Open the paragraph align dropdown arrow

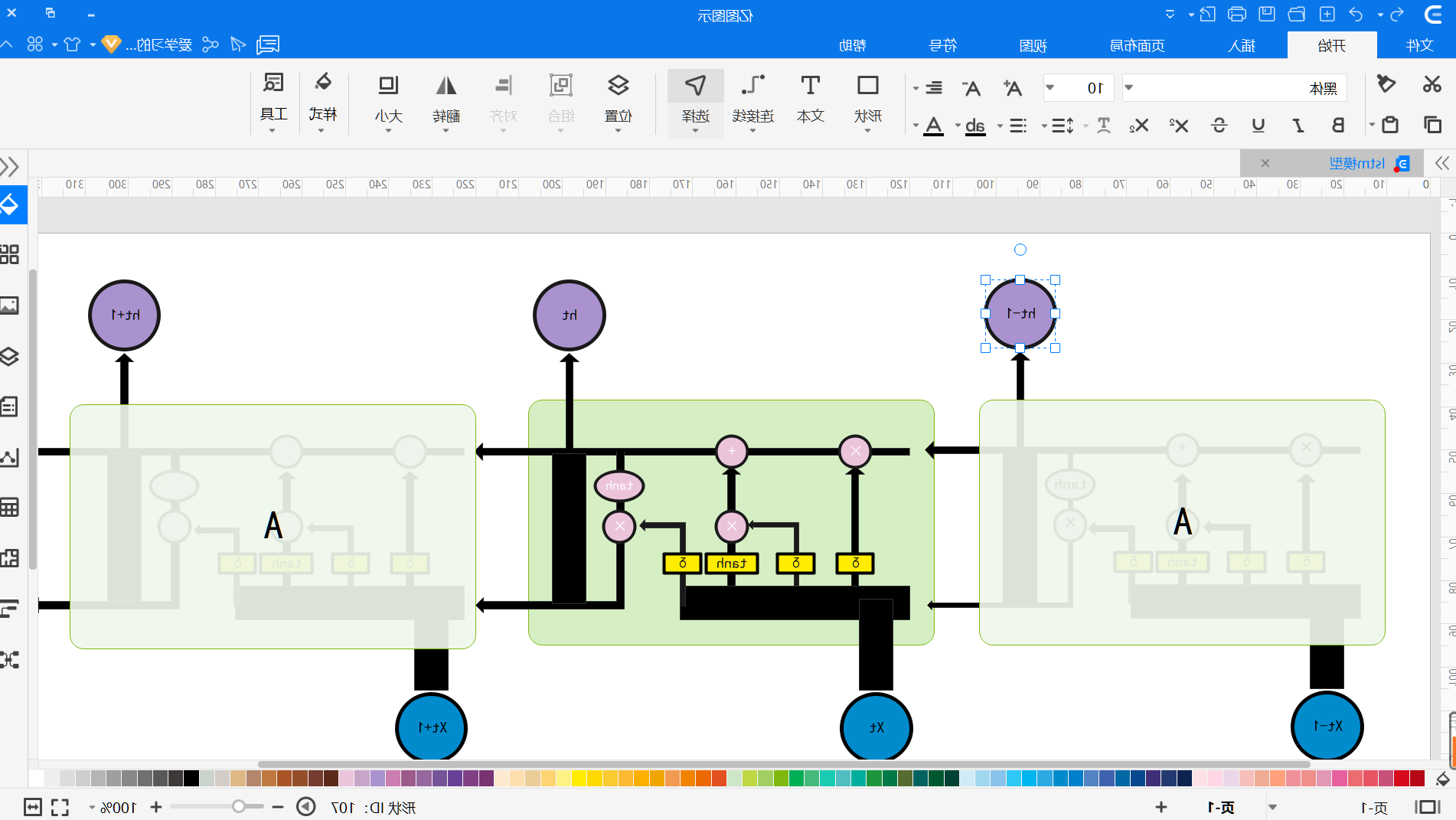pyautogui.click(x=916, y=88)
